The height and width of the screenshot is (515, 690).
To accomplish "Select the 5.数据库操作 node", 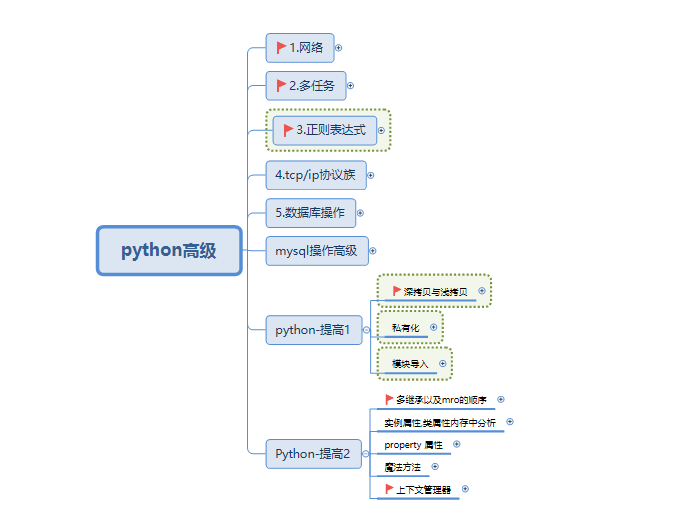I will point(311,213).
